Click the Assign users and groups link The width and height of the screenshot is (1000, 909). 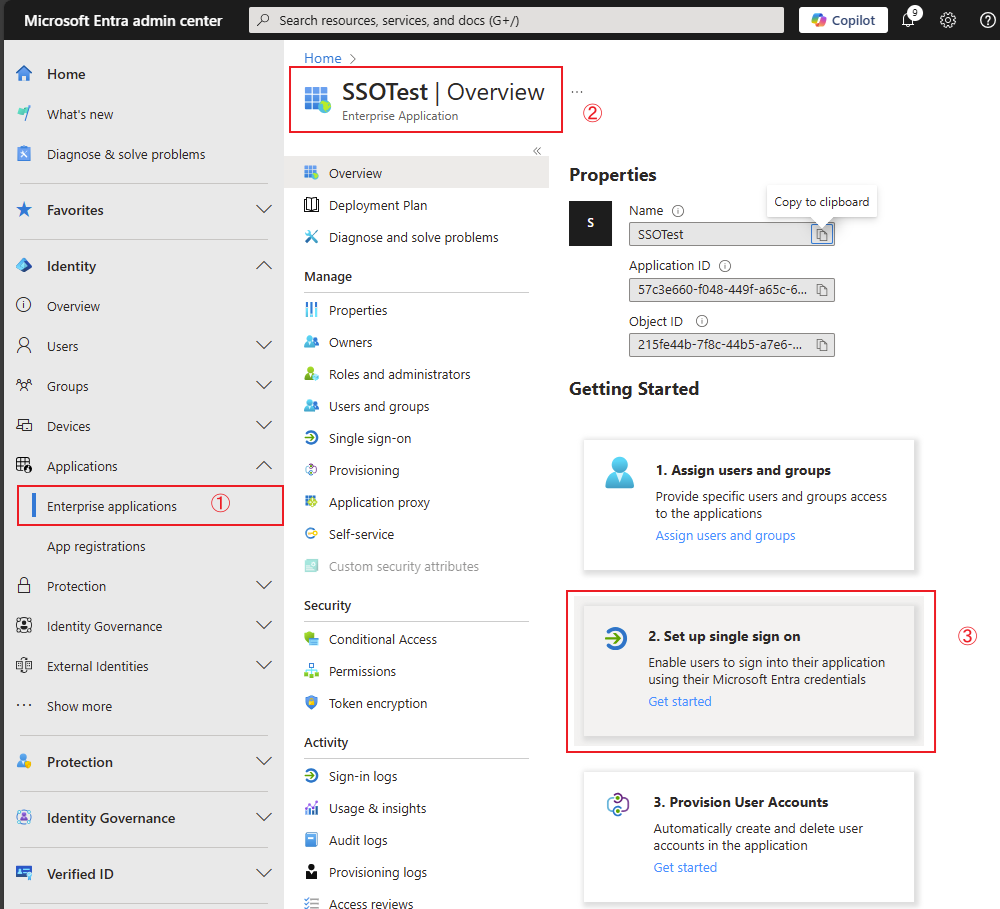725,536
